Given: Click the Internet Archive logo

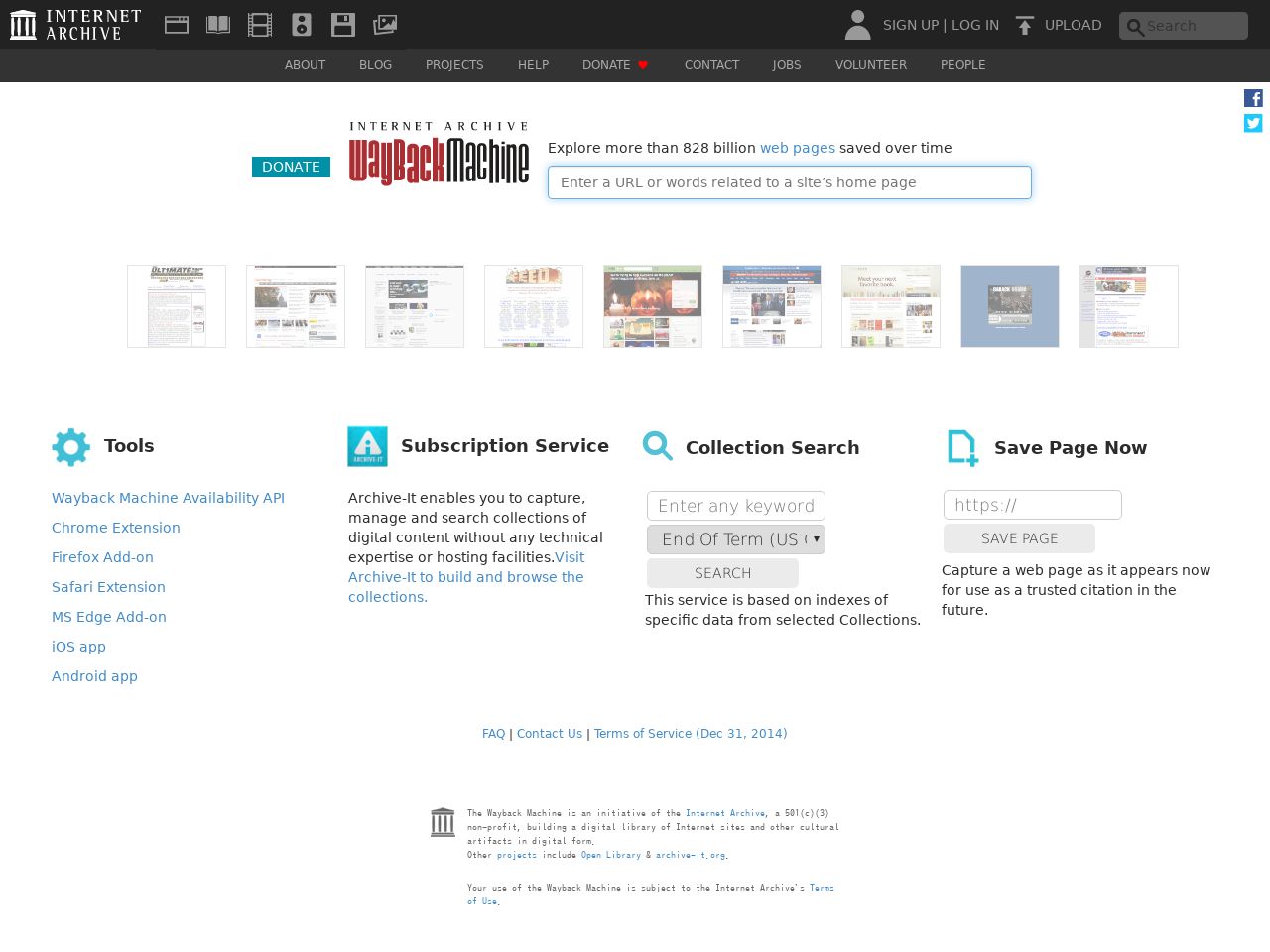Looking at the screenshot, I should tap(75, 25).
